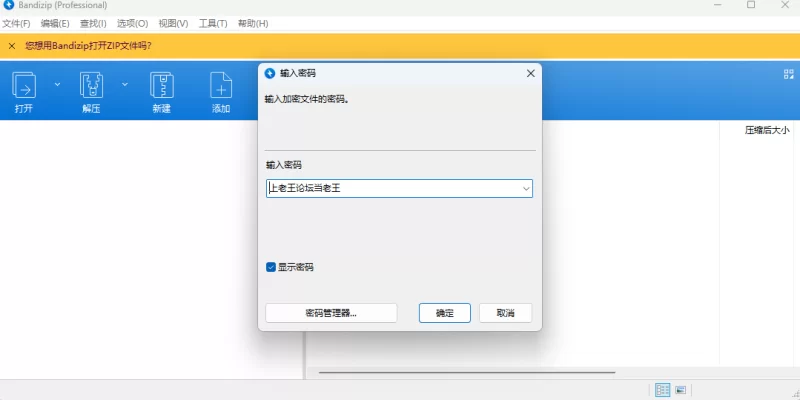Click the Bandizip logo in title bar
Image resolution: width=800 pixels, height=400 pixels.
[8, 5]
